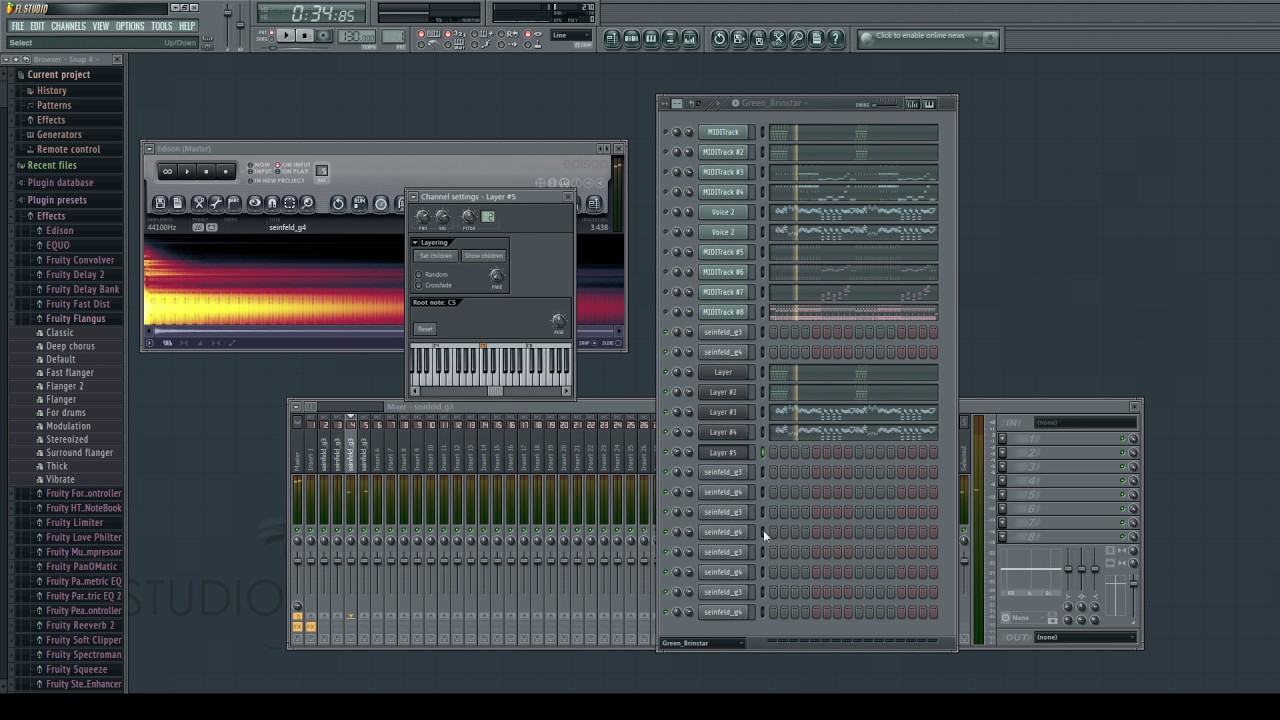Click the Render as audio toolbar icon
Image resolution: width=1280 pixels, height=720 pixels.
758,38
